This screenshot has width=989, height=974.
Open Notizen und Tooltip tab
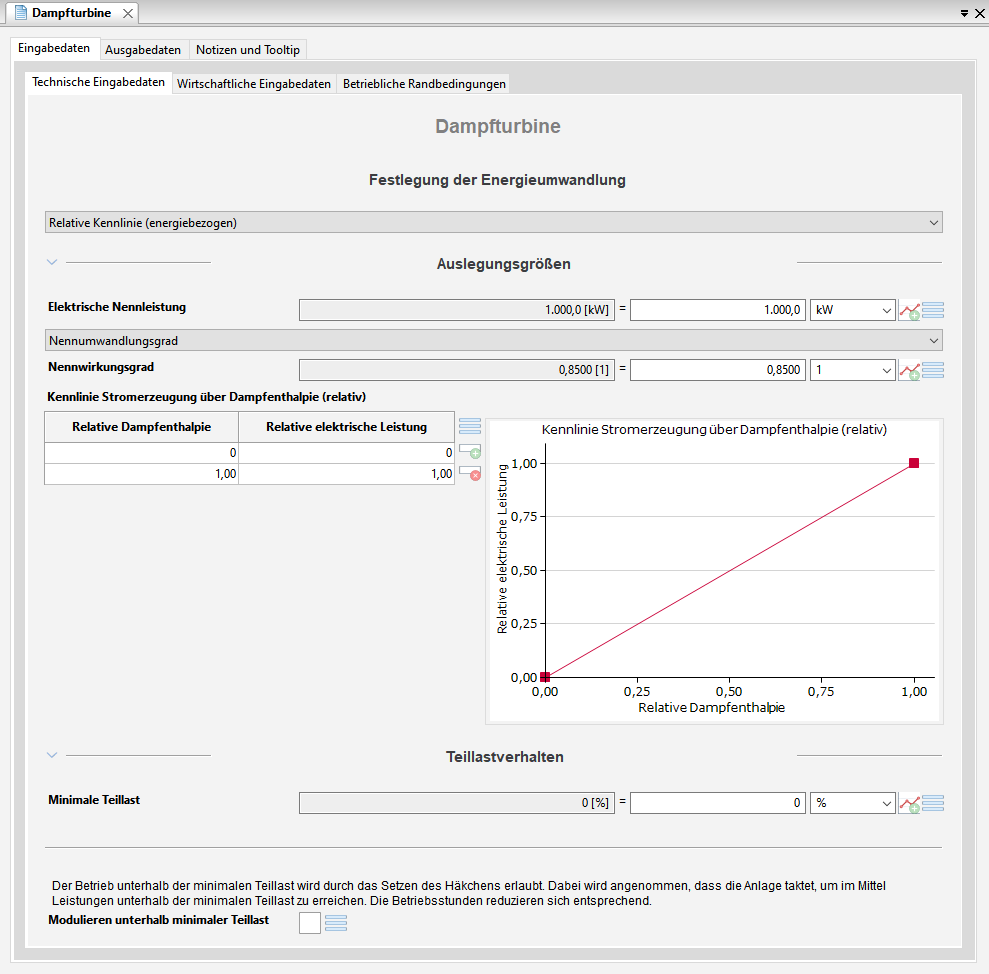(248, 50)
